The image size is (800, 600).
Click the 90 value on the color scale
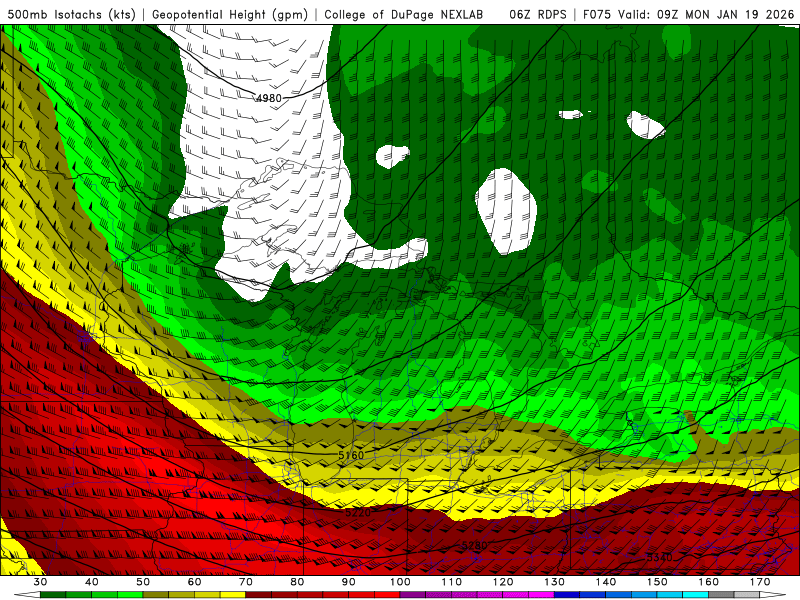(348, 582)
